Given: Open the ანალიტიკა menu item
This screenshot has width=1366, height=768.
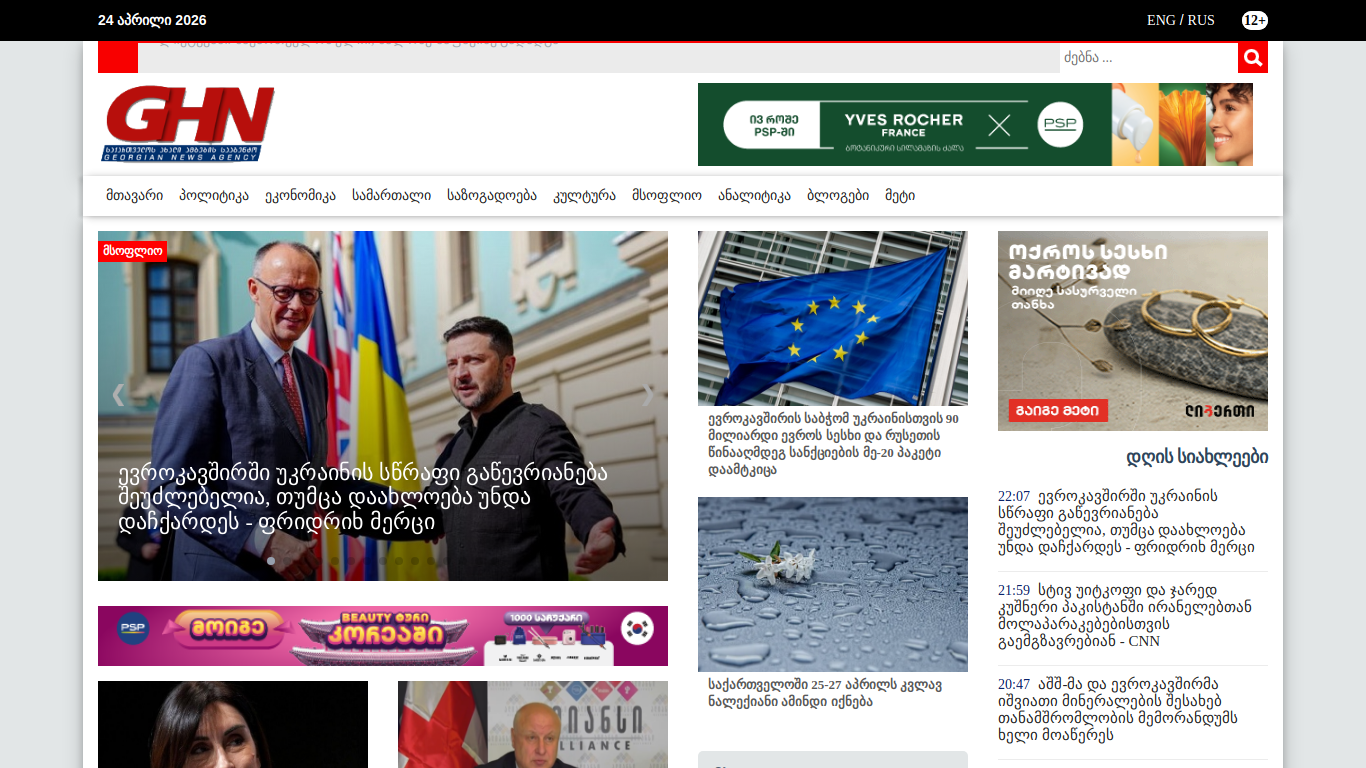Looking at the screenshot, I should (x=754, y=196).
